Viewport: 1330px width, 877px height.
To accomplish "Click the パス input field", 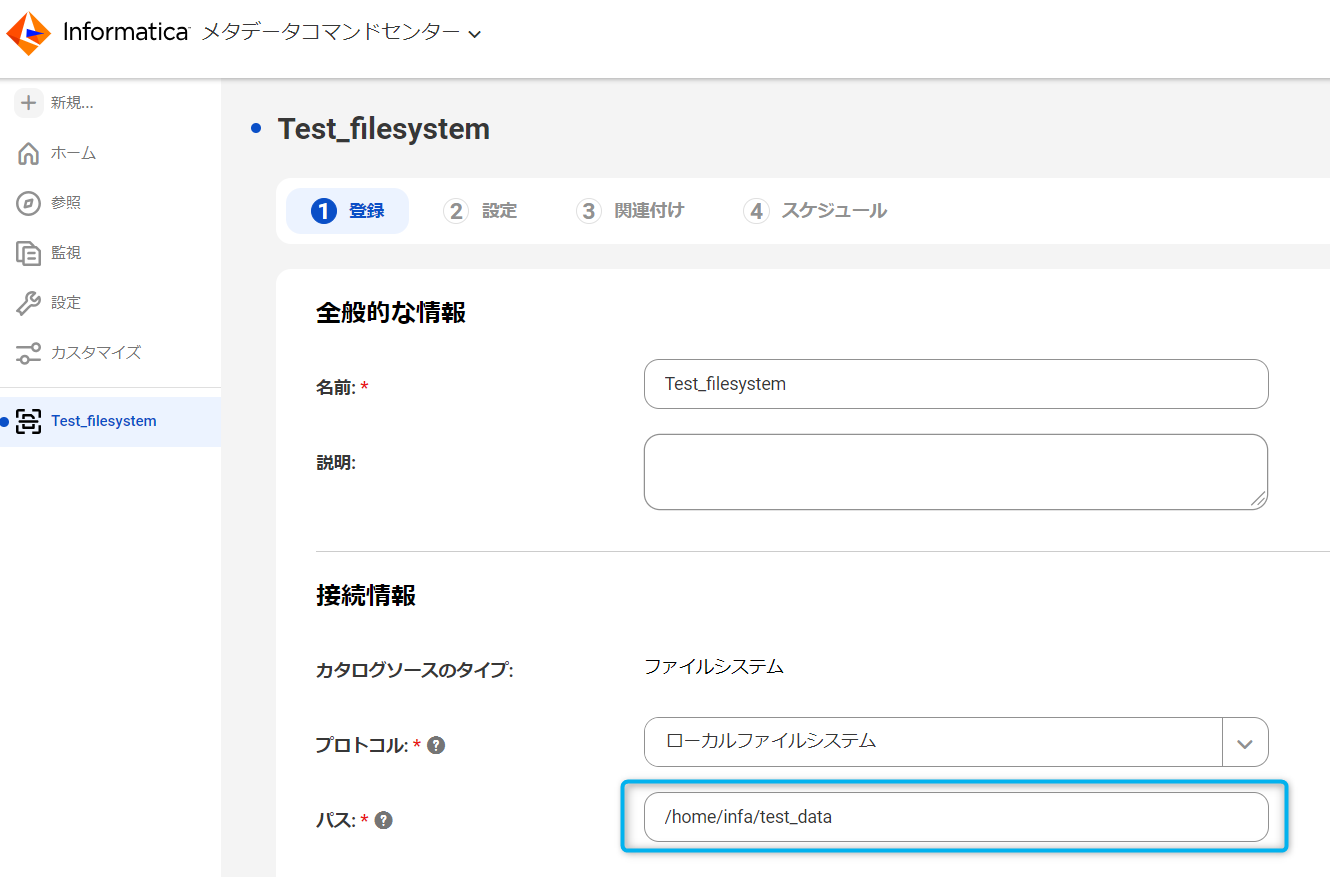I will click(x=955, y=817).
